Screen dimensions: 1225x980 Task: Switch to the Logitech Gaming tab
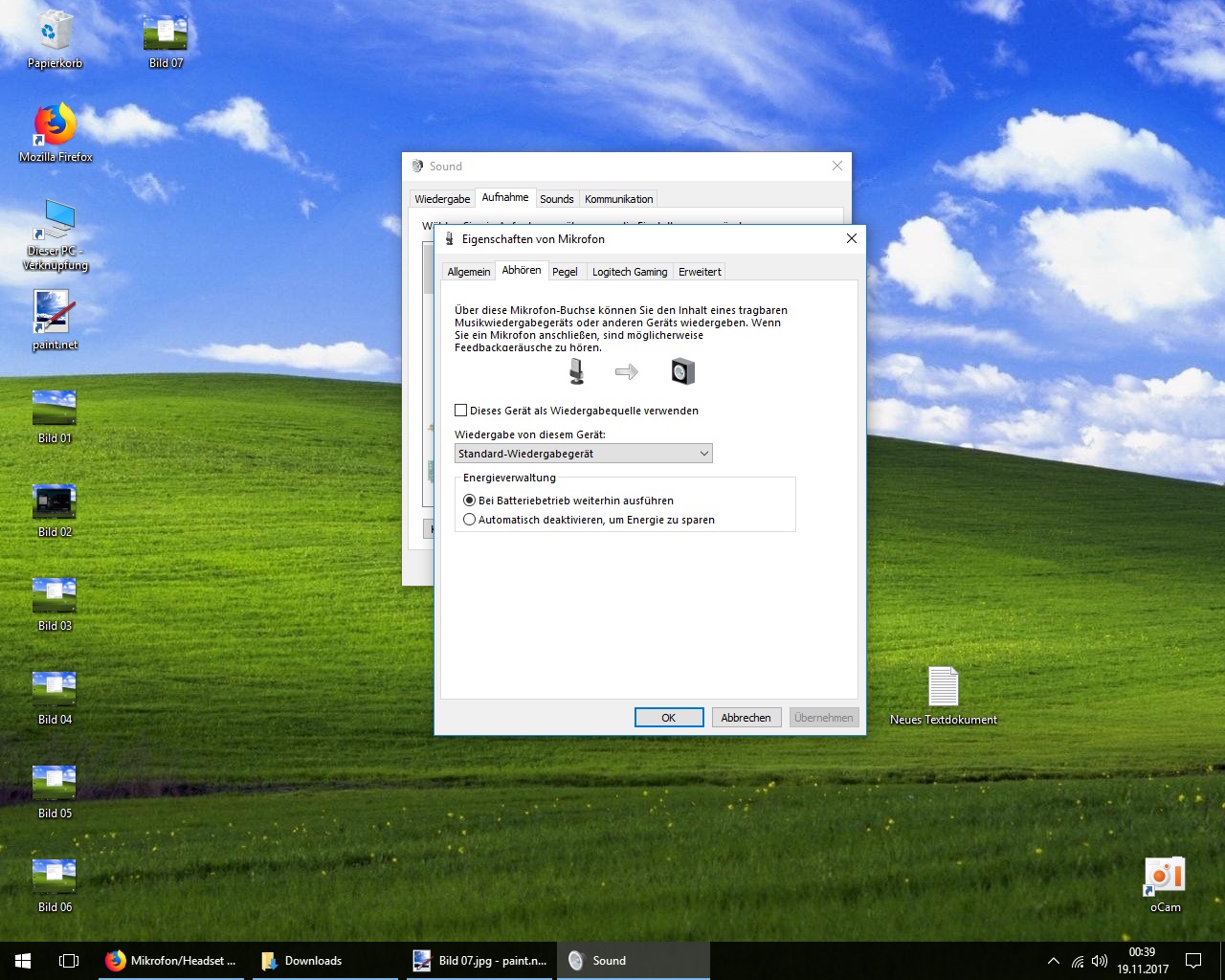(x=630, y=272)
